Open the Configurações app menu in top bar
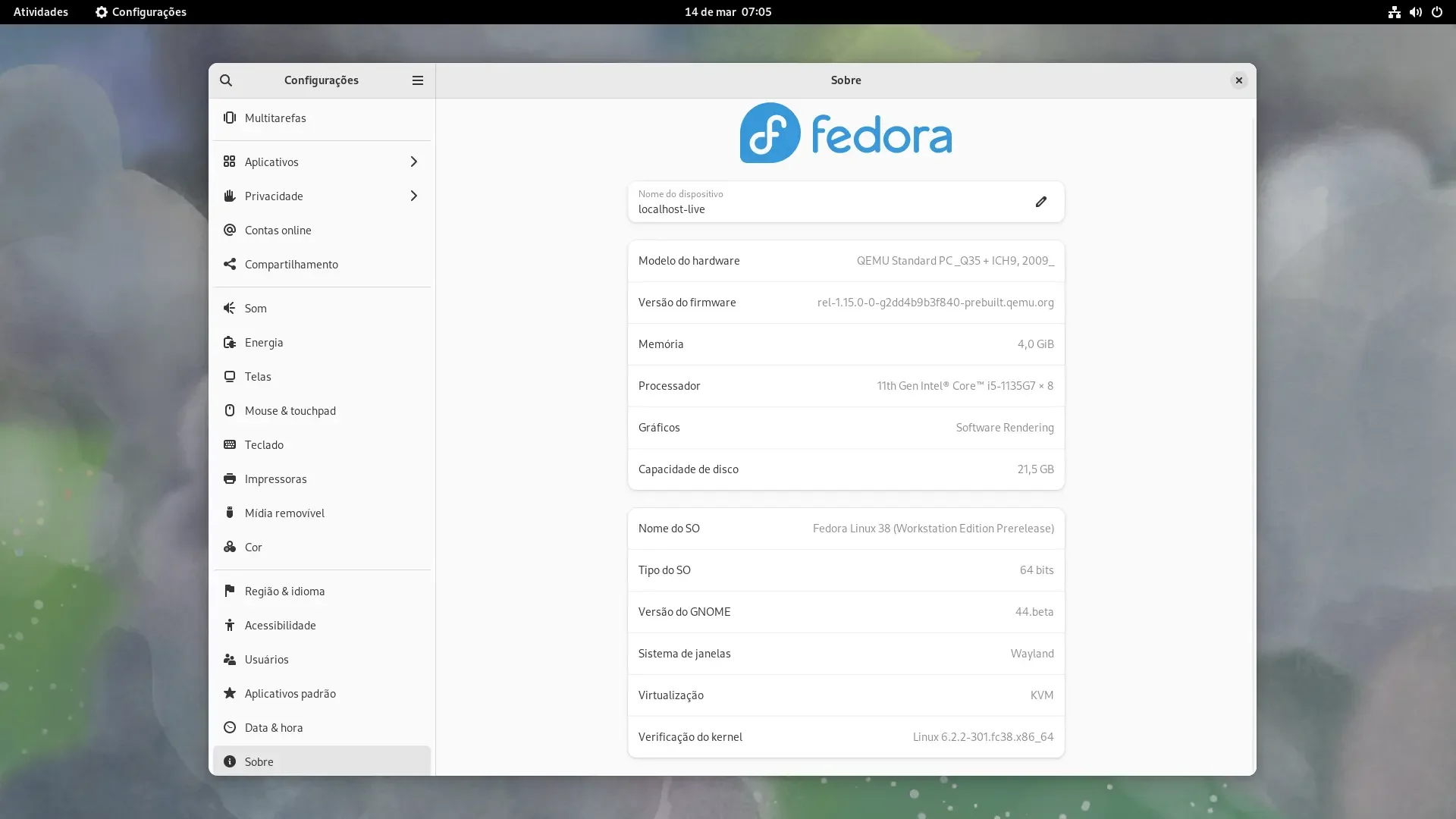 [141, 12]
